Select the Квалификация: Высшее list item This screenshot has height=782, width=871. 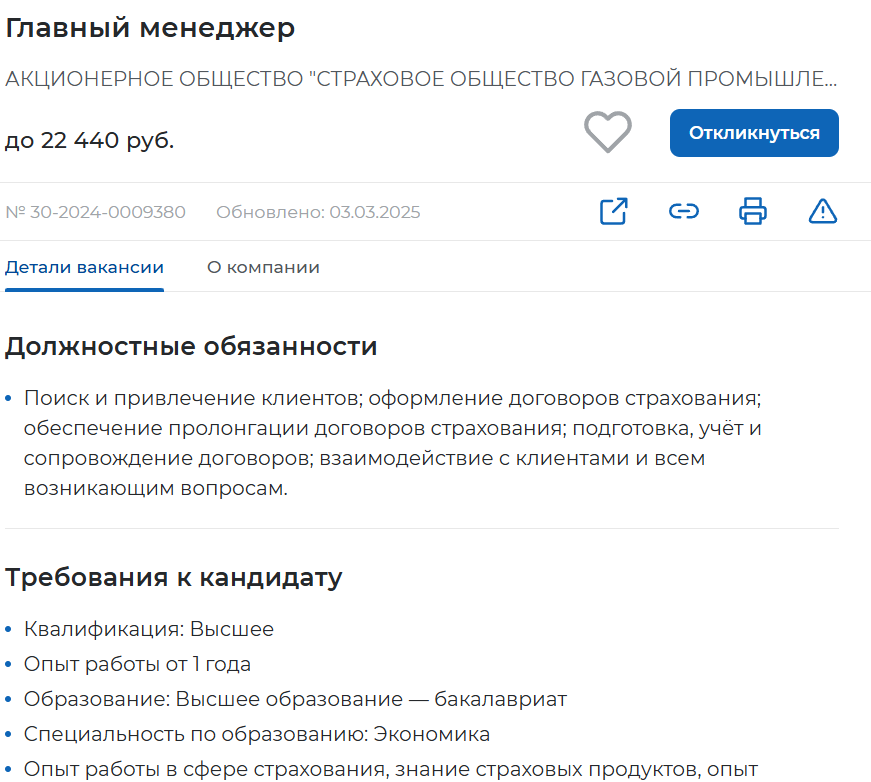click(x=149, y=629)
